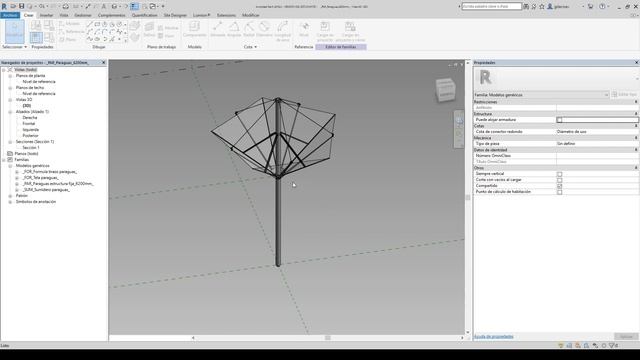This screenshot has width=640, height=360.
Task: Switch to the Vista ribbon tab
Action: pyautogui.click(x=64, y=15)
